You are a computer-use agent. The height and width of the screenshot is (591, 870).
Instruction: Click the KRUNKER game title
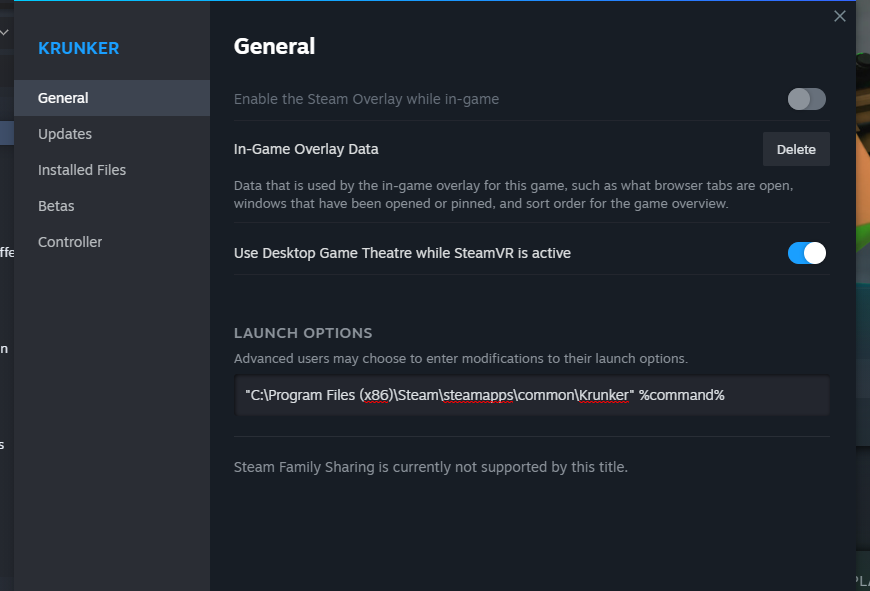78,48
